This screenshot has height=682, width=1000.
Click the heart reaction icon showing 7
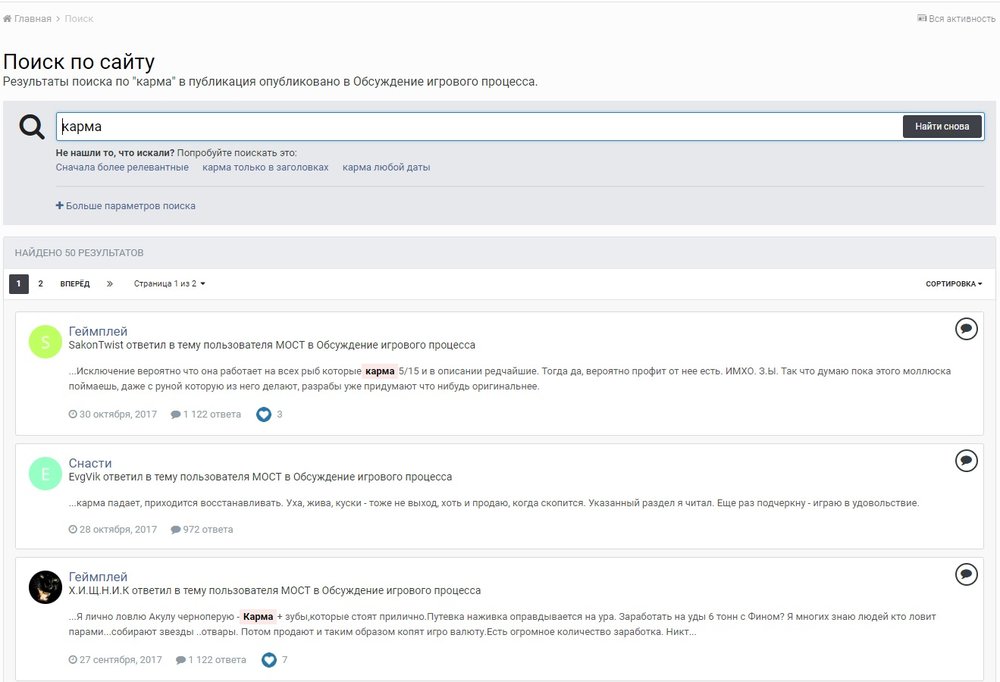[x=269, y=660]
